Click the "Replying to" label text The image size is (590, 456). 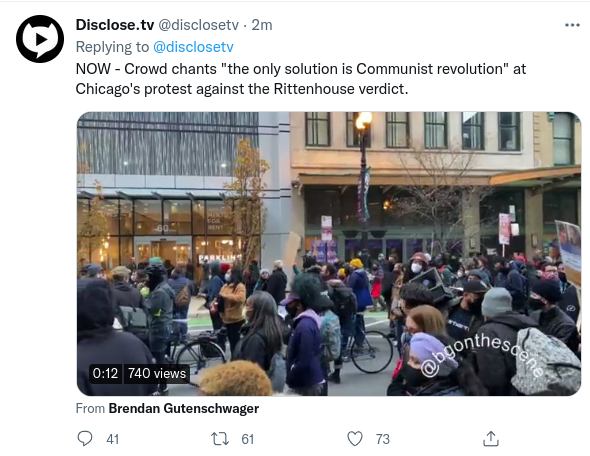click(x=112, y=47)
